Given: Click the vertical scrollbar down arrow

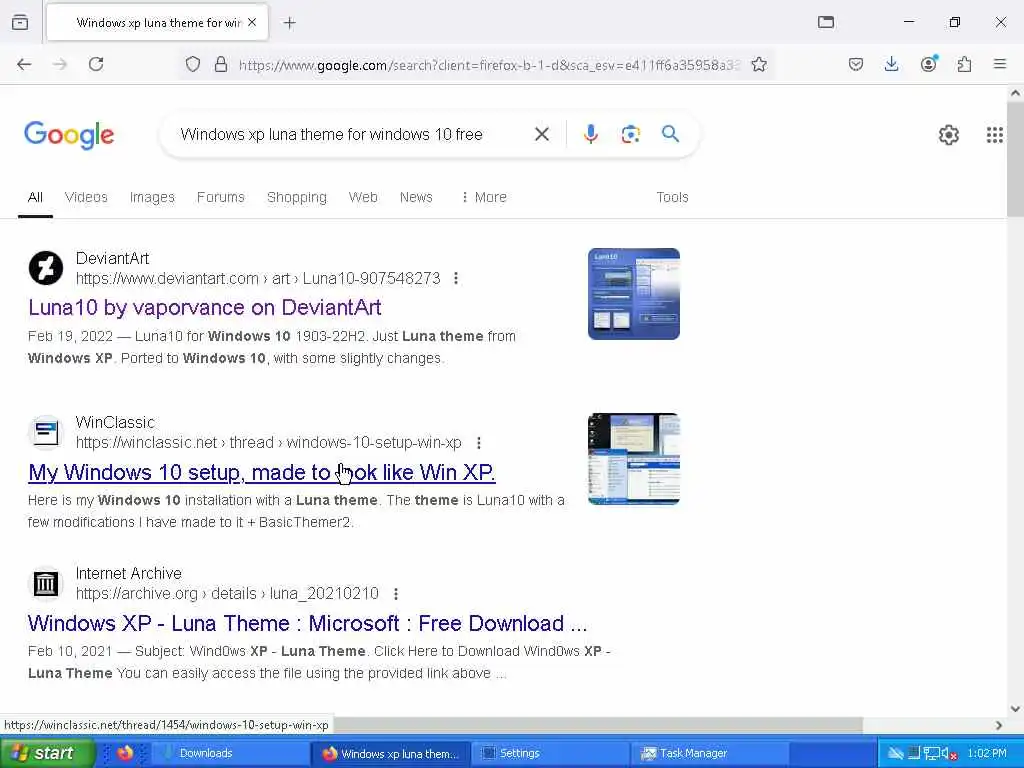Looking at the screenshot, I should tap(1015, 709).
